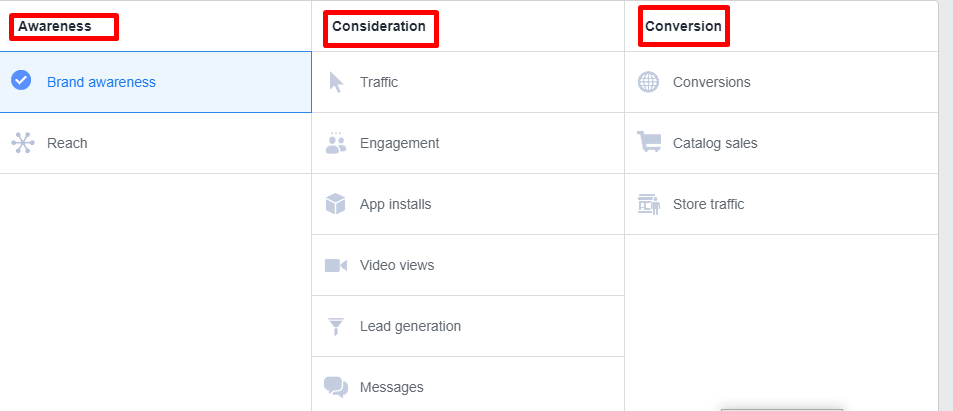Click the Catalog sales cart icon
Screen dimensions: 953x411
[x=649, y=142]
